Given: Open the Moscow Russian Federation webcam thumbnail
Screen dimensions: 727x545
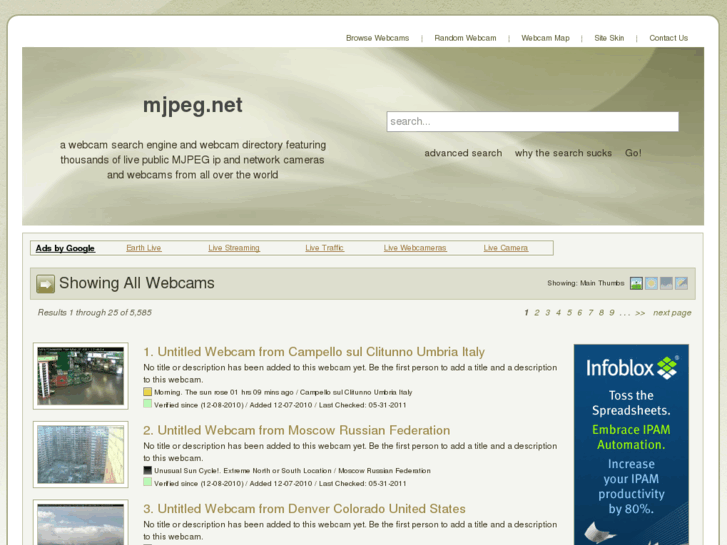Looking at the screenshot, I should (81, 455).
